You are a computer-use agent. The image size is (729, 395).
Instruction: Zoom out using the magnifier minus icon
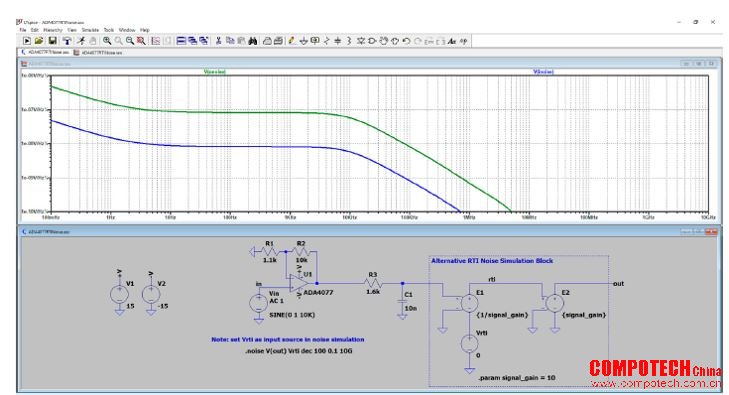130,41
